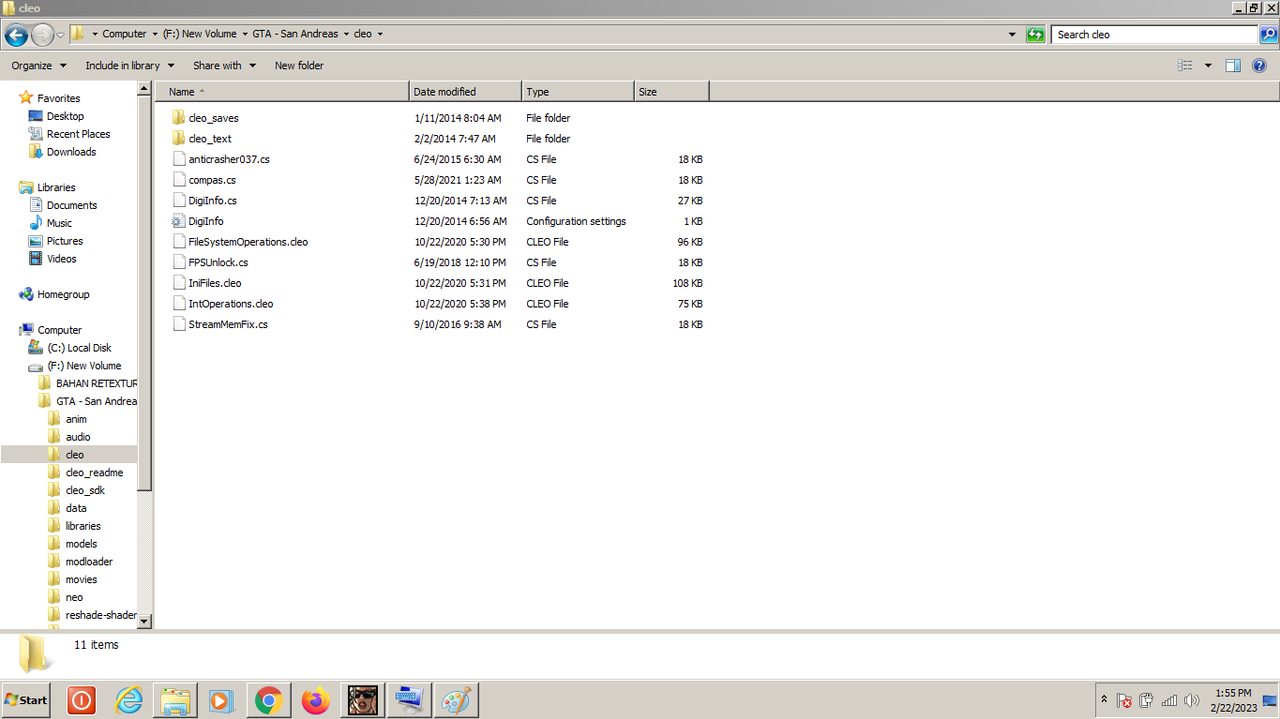
Task: Click Computer in the address breadcrumb
Action: pos(124,34)
